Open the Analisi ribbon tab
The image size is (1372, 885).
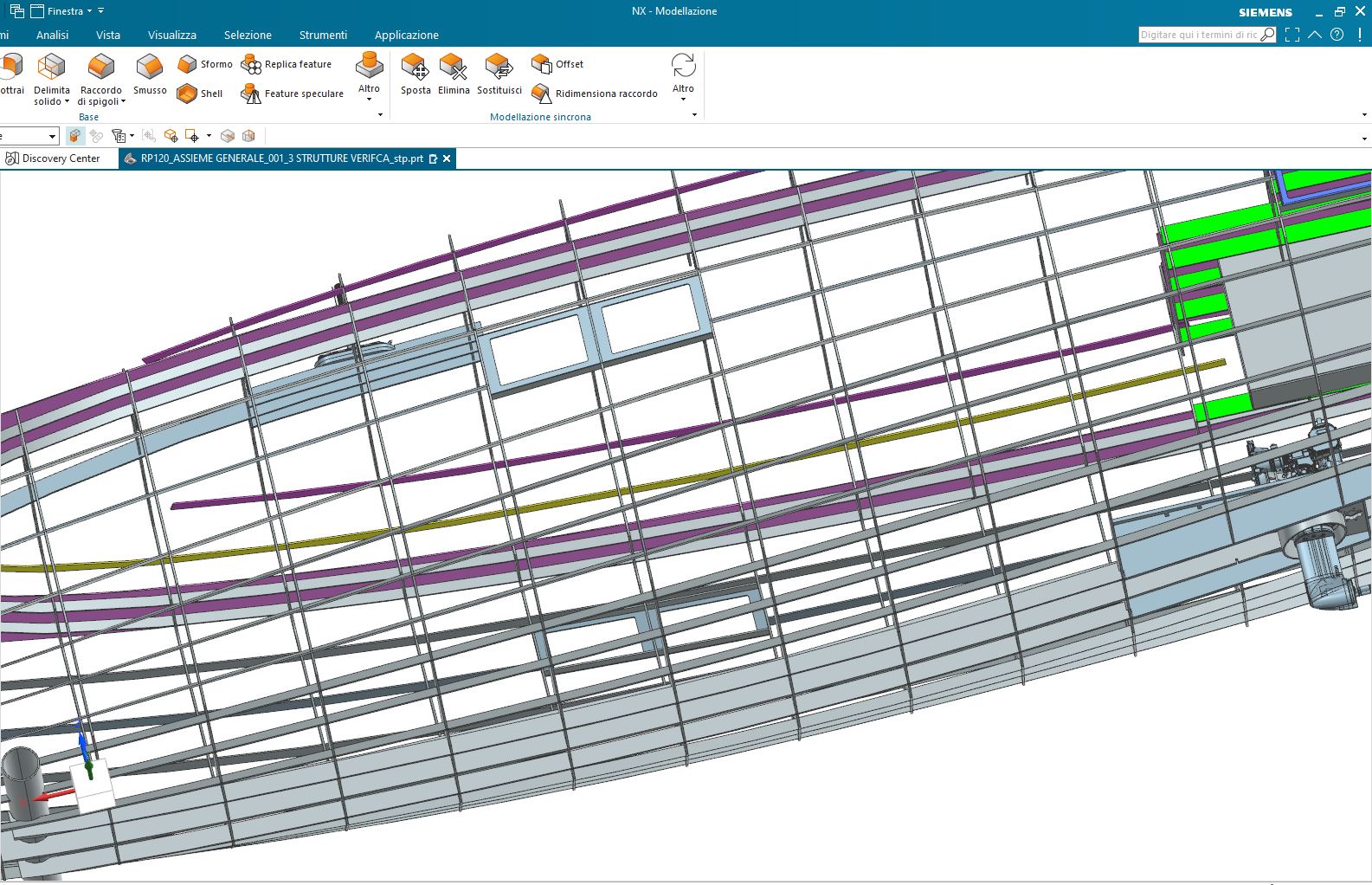pos(52,35)
